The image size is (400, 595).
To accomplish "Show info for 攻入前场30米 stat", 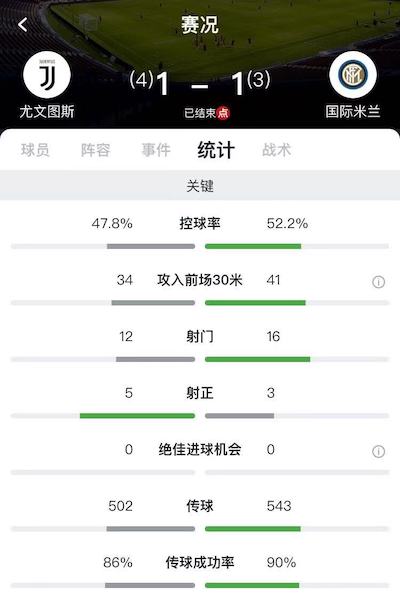I will click(378, 282).
